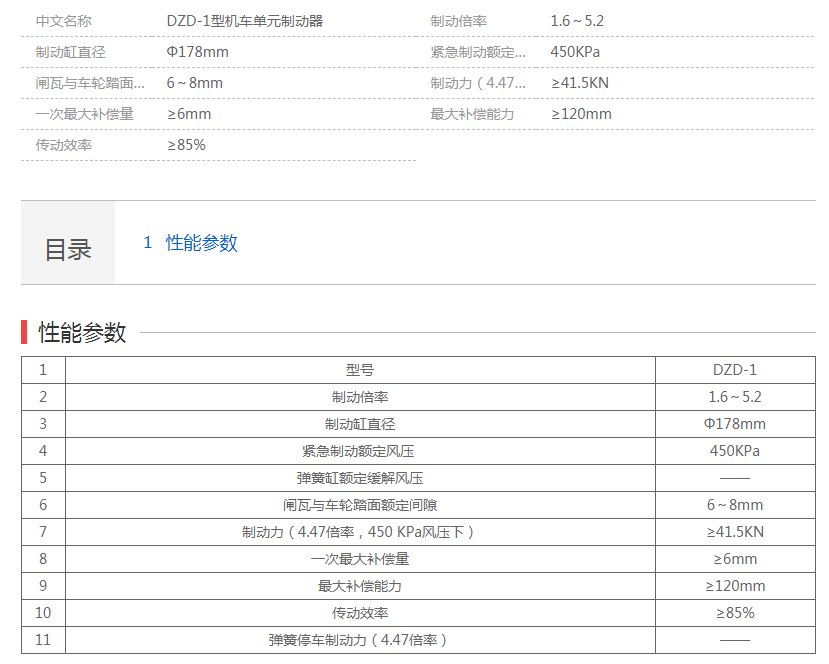Click the 弹簧缸额定缓解风压 table row
Screen dimensions: 829x664
pos(358,478)
